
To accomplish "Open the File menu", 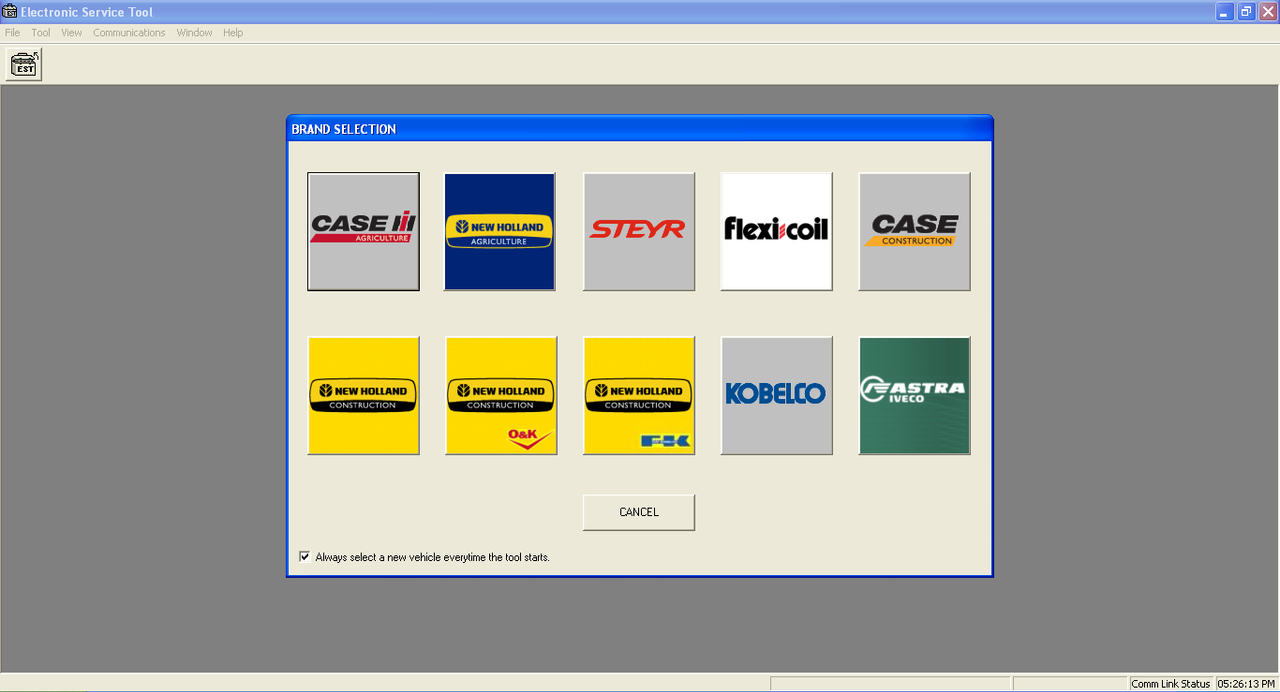I will (x=12, y=33).
